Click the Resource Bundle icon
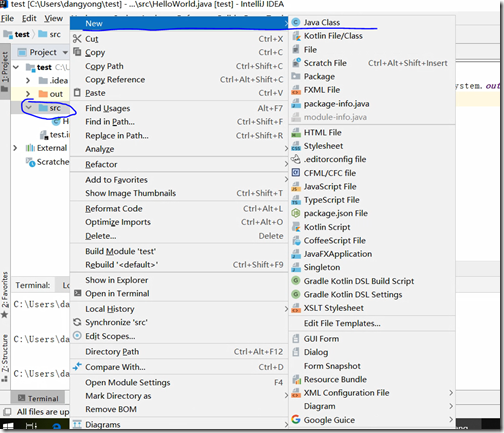The image size is (504, 433). 296,379
